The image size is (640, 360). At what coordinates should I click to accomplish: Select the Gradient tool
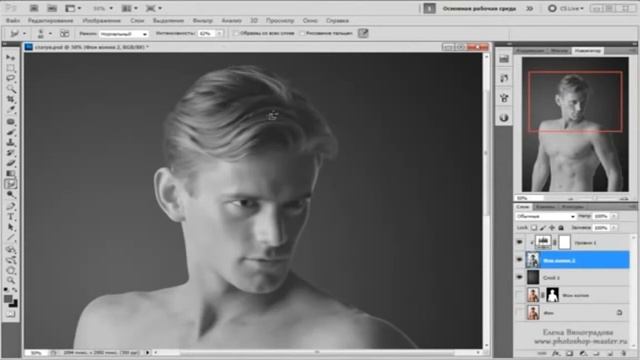(x=11, y=174)
